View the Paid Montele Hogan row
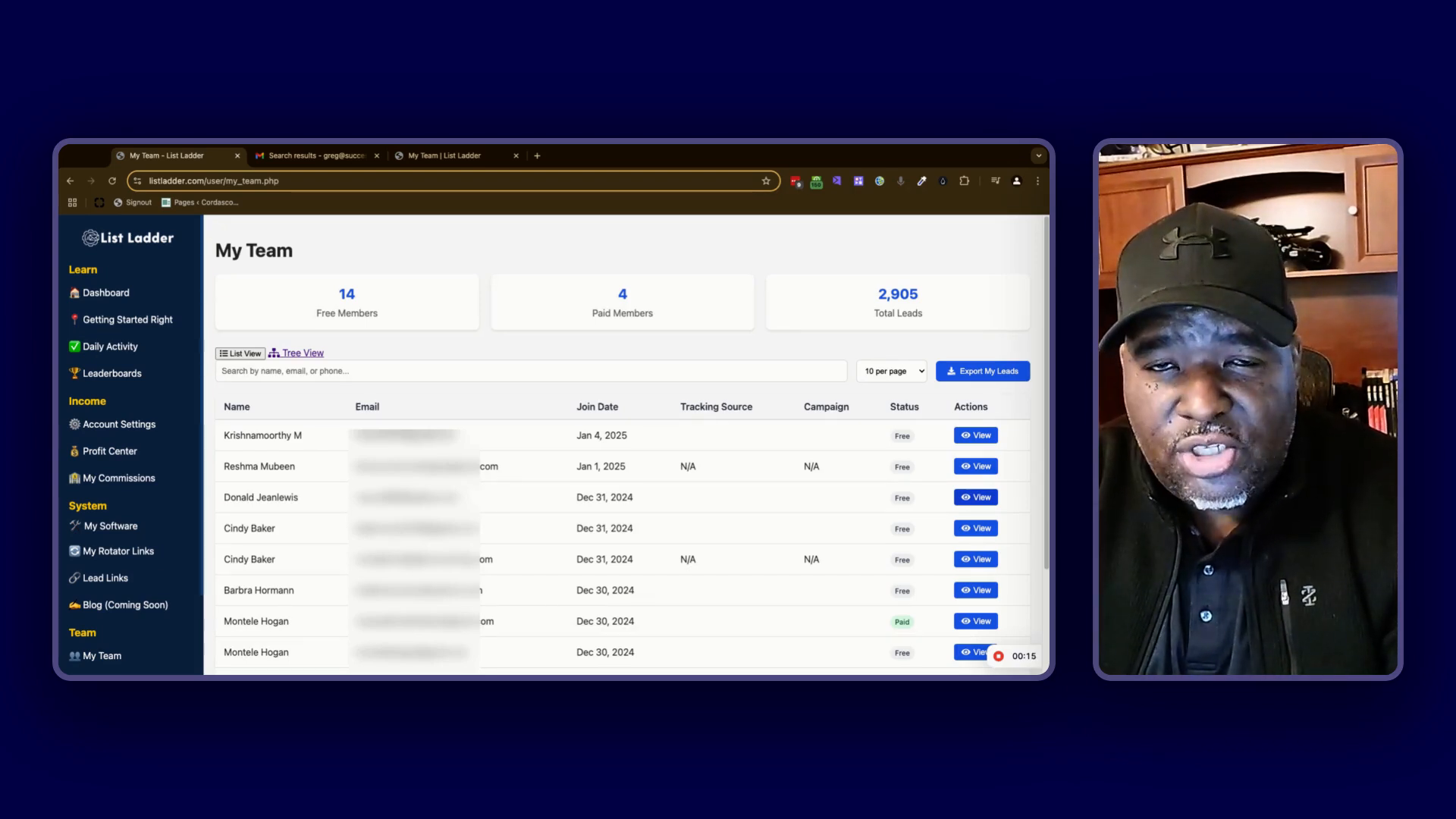The image size is (1456, 819). (976, 621)
